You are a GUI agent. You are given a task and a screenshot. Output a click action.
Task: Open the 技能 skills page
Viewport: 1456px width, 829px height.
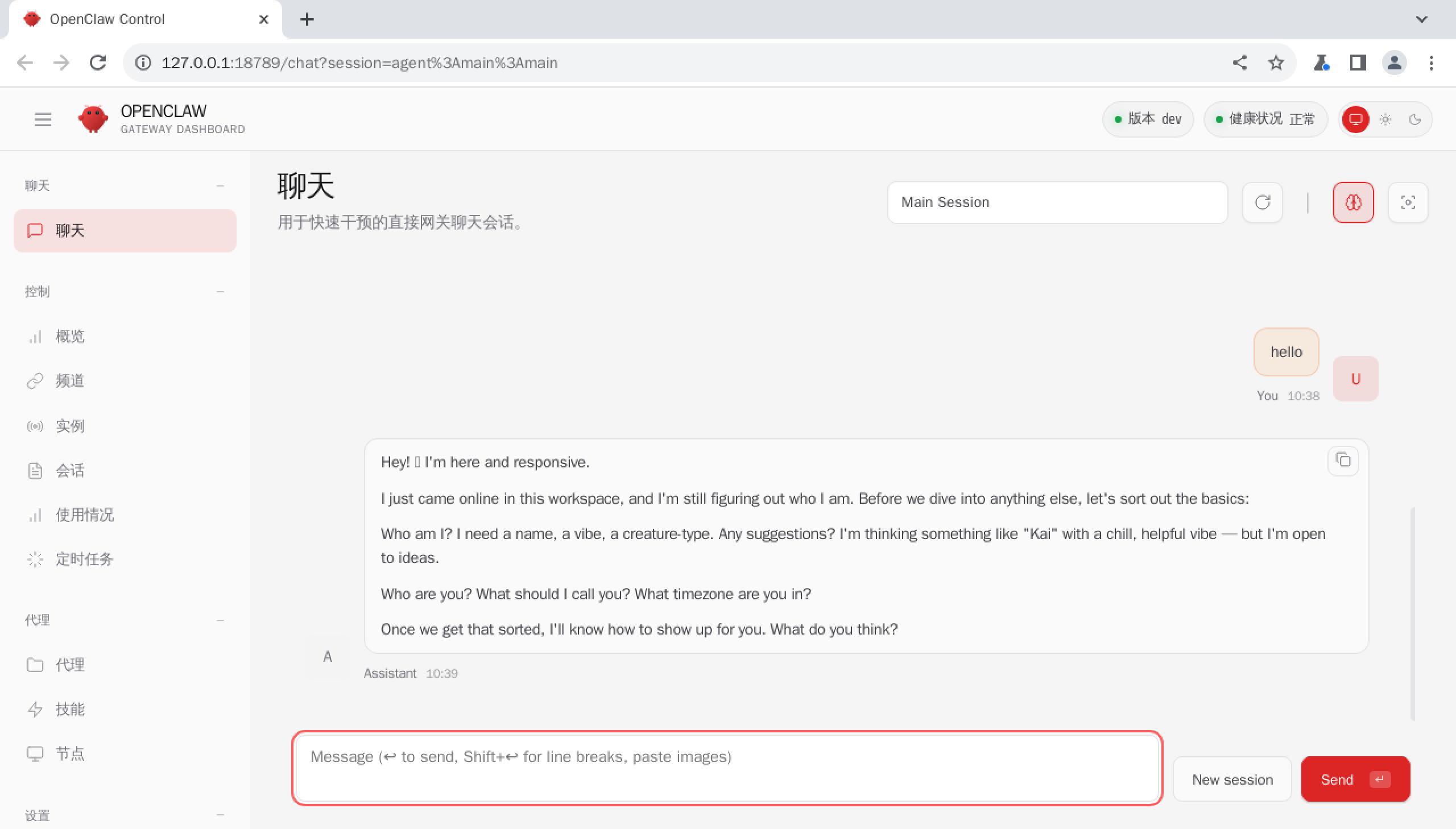(125, 709)
